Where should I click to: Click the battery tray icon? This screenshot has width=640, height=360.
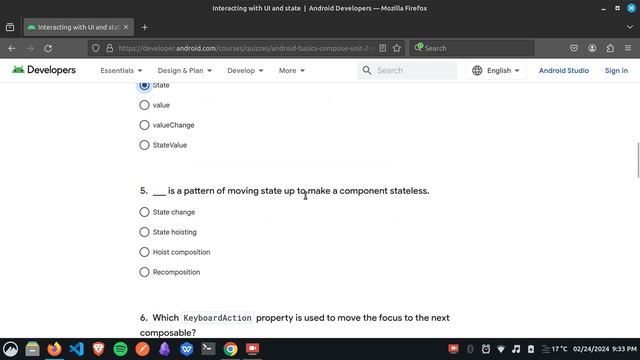[x=531, y=349]
